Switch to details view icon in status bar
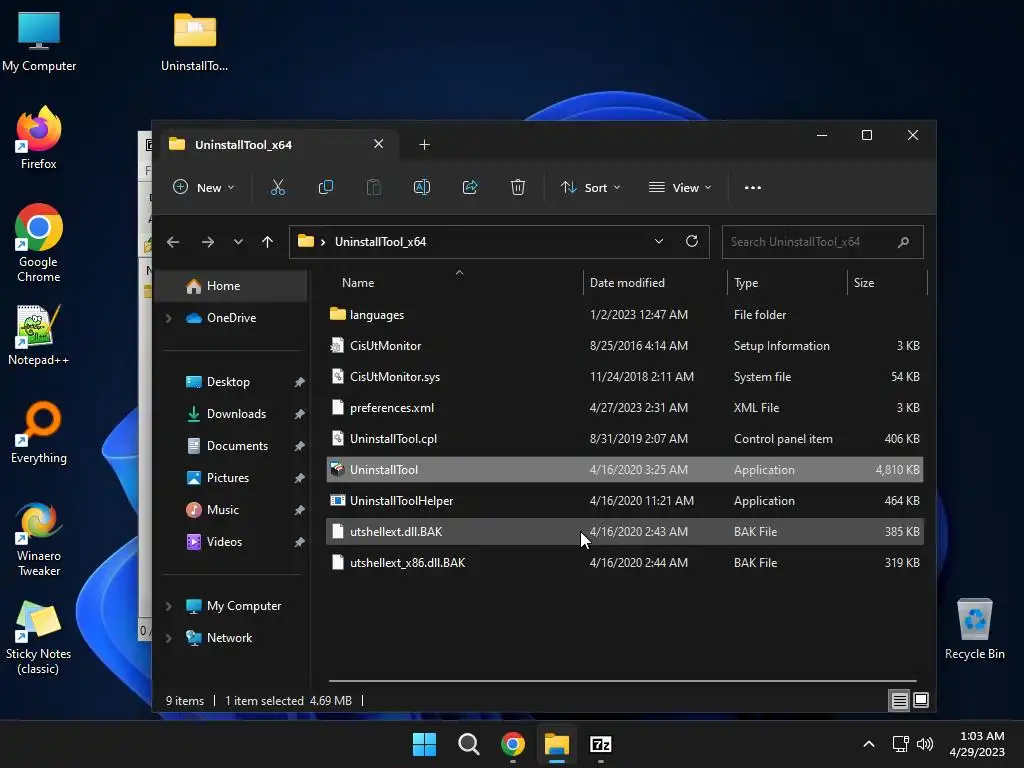Screen dimensions: 1024x768 899,700
